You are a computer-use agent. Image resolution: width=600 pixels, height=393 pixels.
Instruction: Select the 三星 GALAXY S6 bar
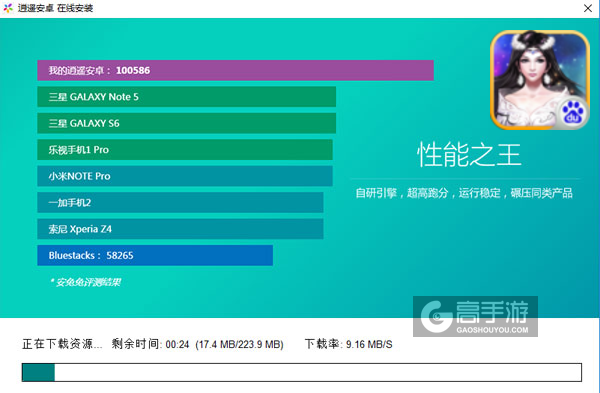[186, 123]
